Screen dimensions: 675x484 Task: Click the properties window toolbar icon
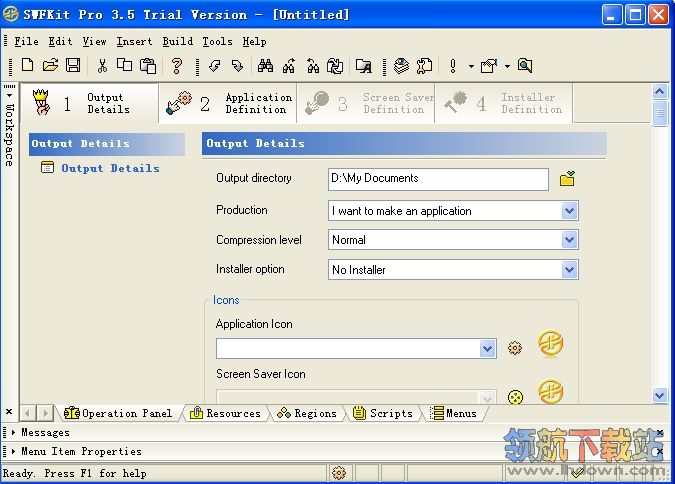(x=489, y=66)
